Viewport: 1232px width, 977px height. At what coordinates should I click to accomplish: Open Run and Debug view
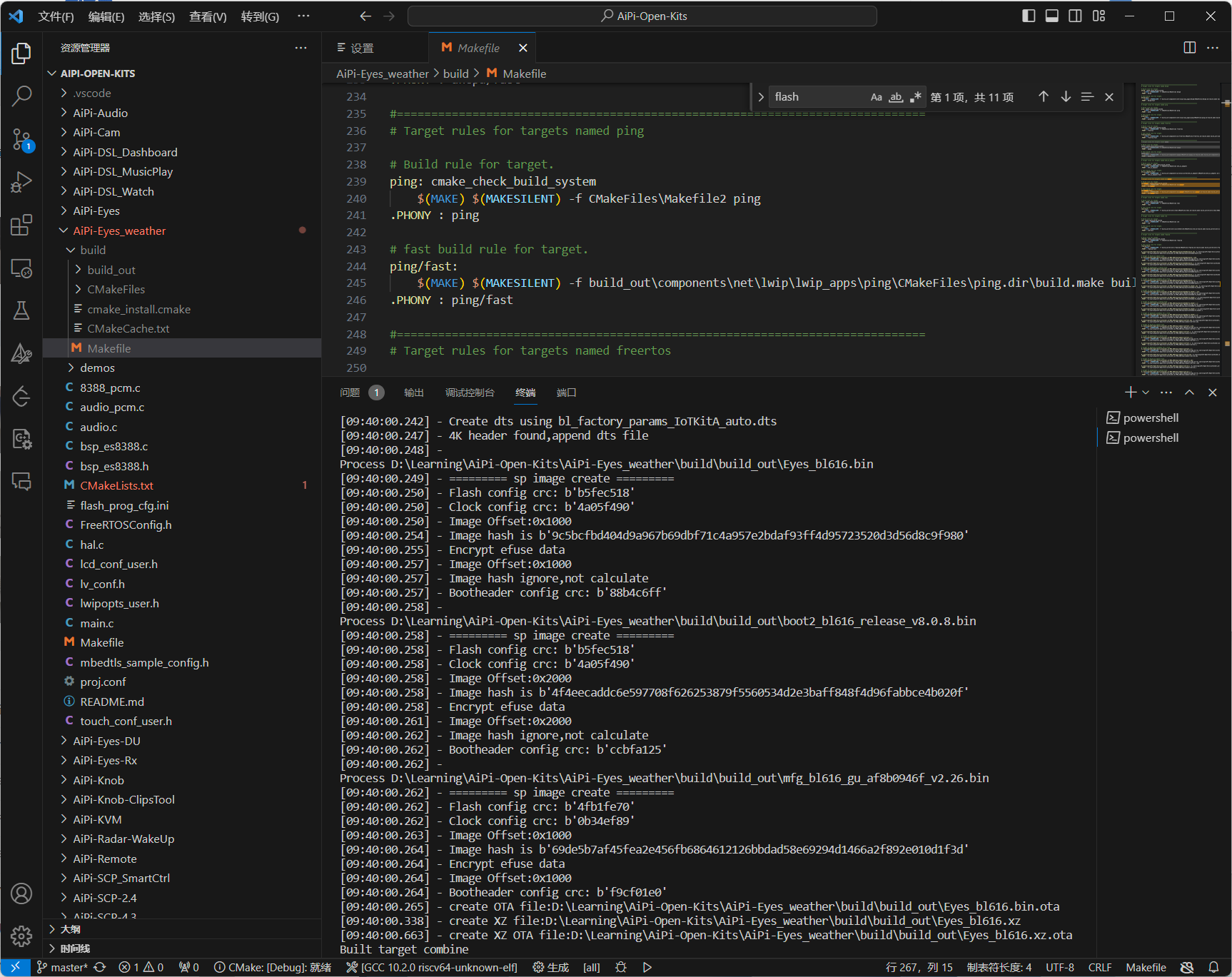(x=21, y=182)
